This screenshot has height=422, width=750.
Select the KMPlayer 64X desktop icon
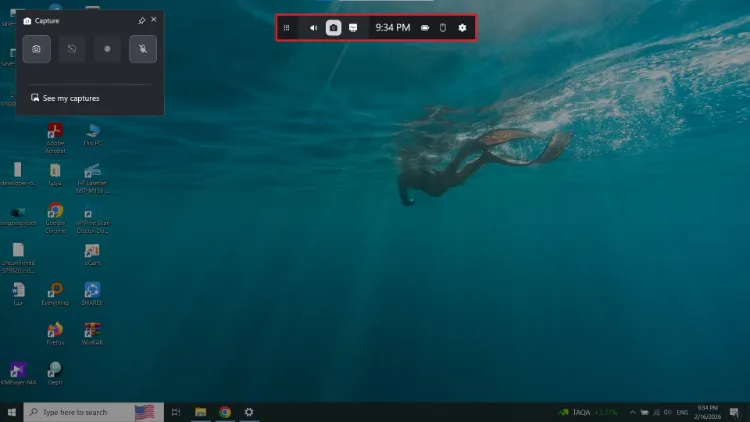[18, 373]
